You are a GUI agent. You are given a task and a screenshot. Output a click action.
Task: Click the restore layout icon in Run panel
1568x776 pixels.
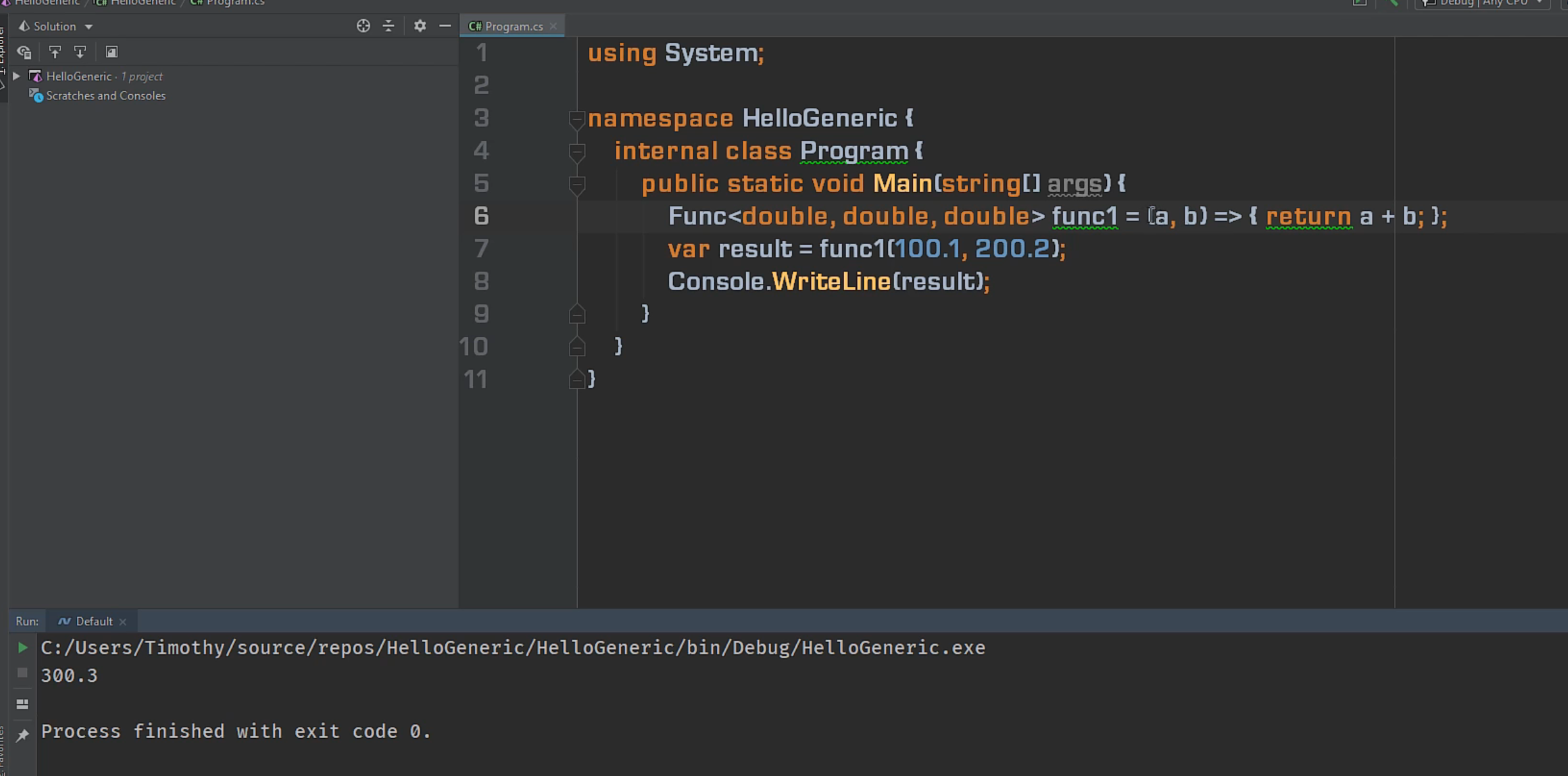22,704
